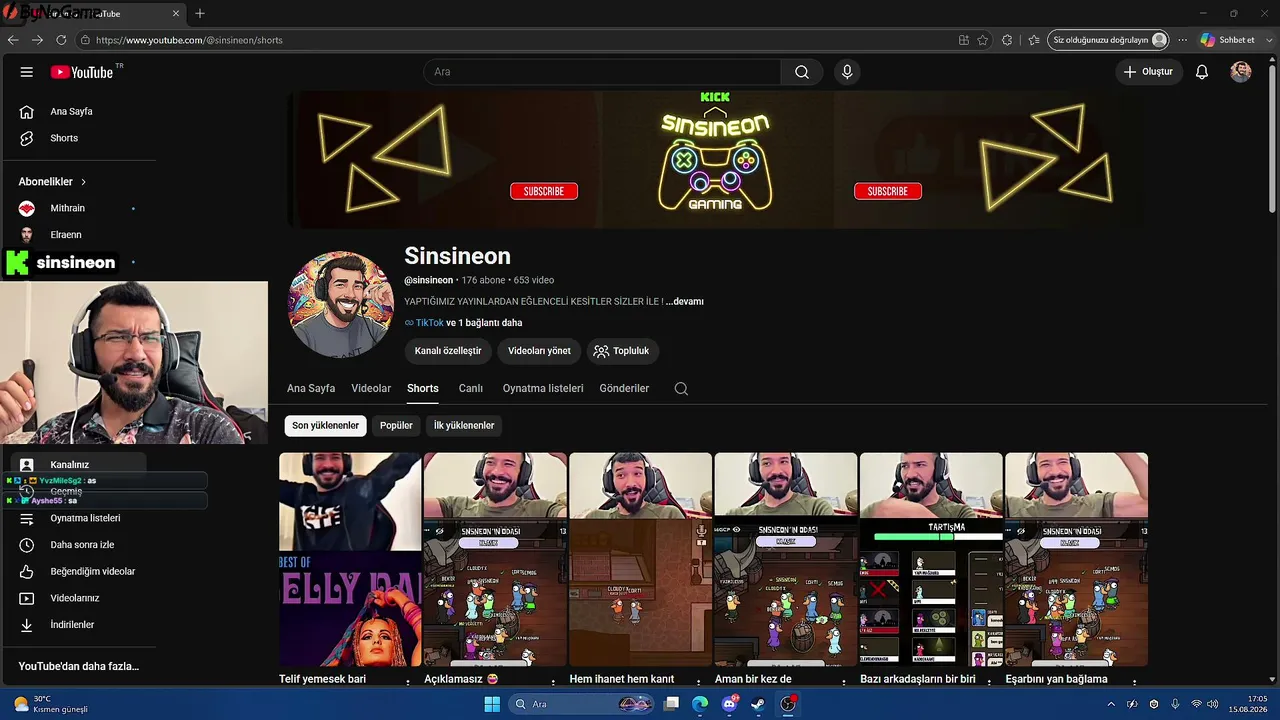Screen dimensions: 1280x720
Task: Open a new browser tab
Action: 200,14
